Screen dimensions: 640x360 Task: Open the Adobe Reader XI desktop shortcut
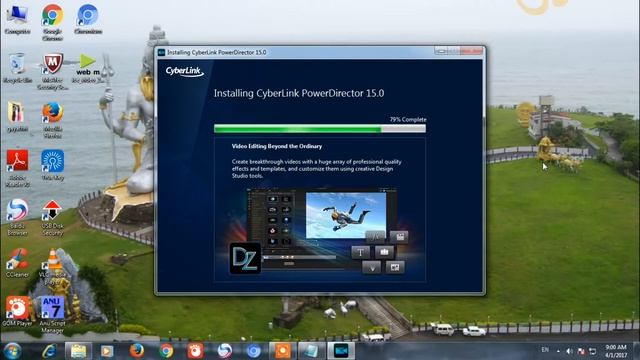click(x=17, y=168)
